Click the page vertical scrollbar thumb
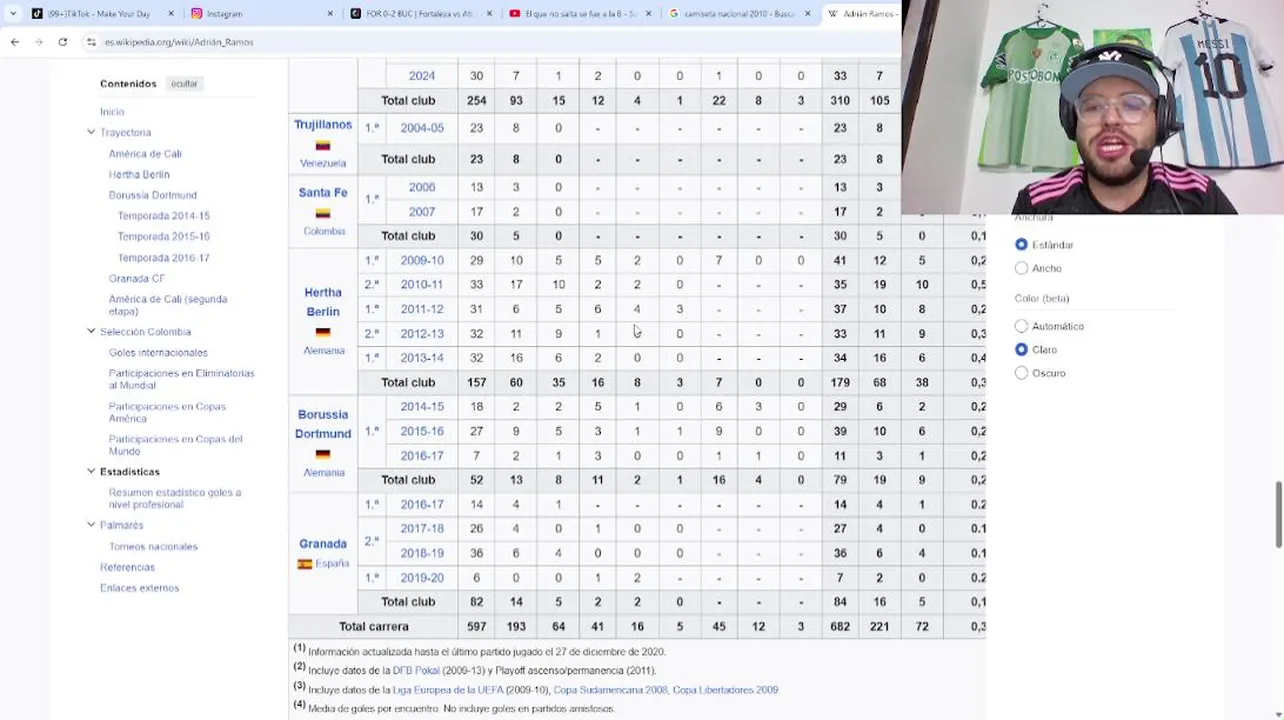The height and width of the screenshot is (720, 1284). click(1278, 514)
